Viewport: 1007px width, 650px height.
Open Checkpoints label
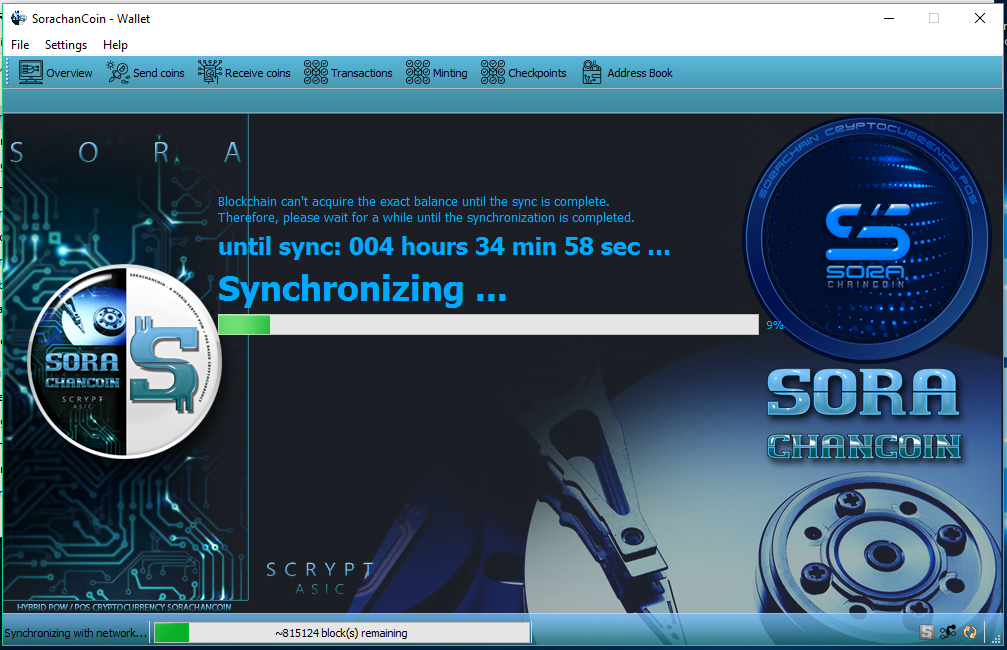coord(538,73)
